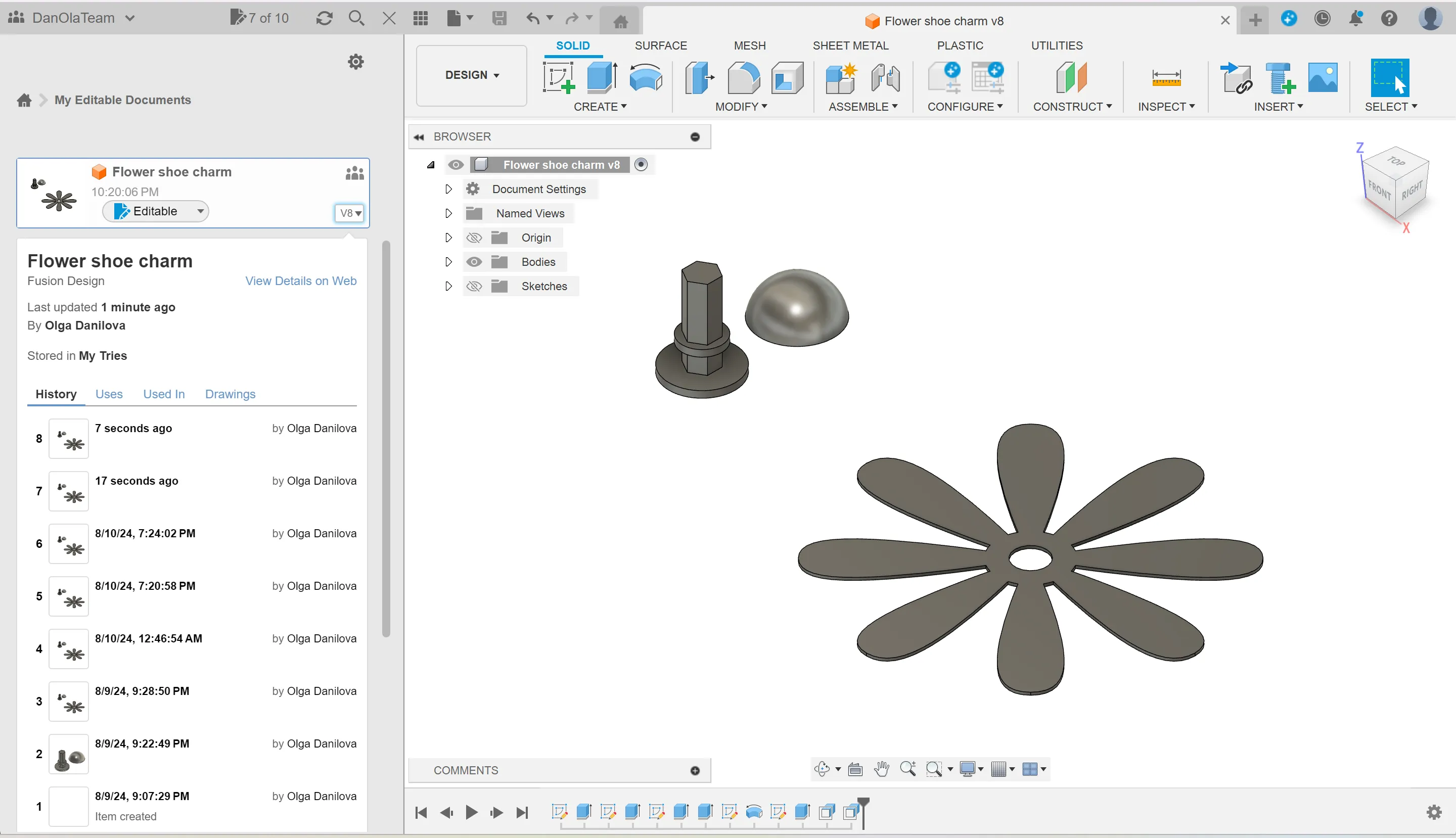Activate the Flower shoe charm v8 radio button

641,165
